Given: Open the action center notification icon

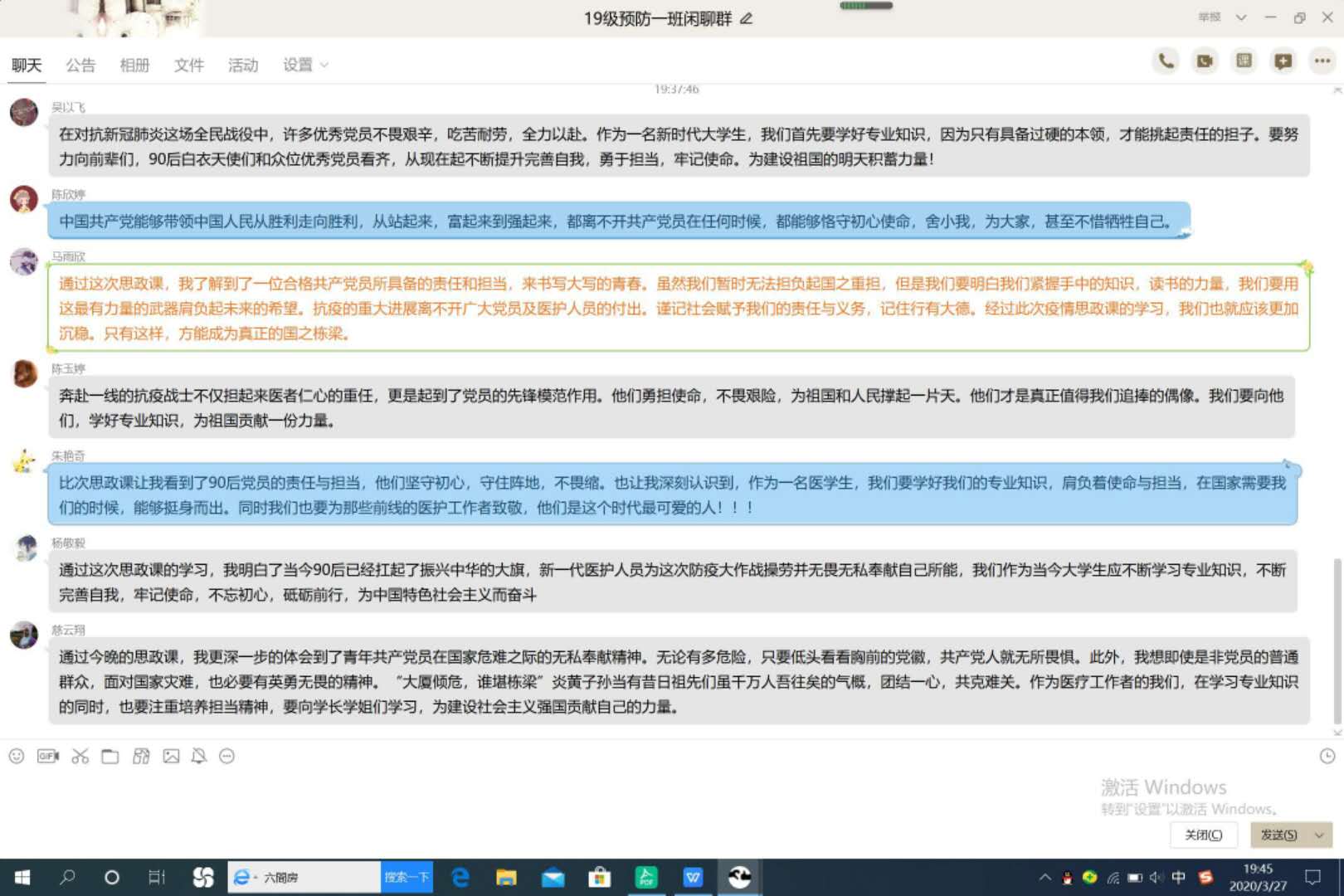Looking at the screenshot, I should pos(1313,877).
